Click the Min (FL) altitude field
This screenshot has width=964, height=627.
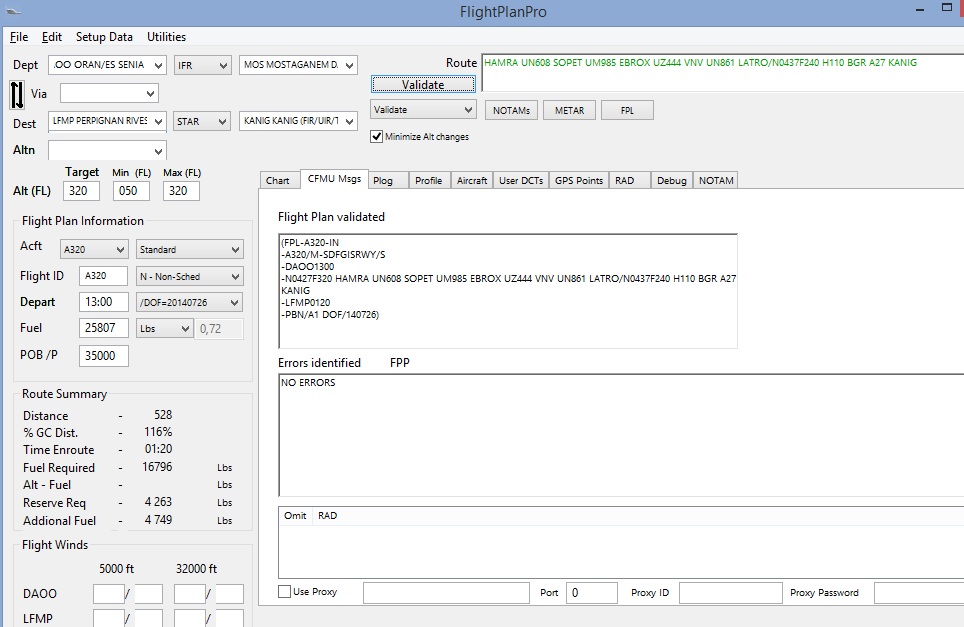(x=131, y=191)
